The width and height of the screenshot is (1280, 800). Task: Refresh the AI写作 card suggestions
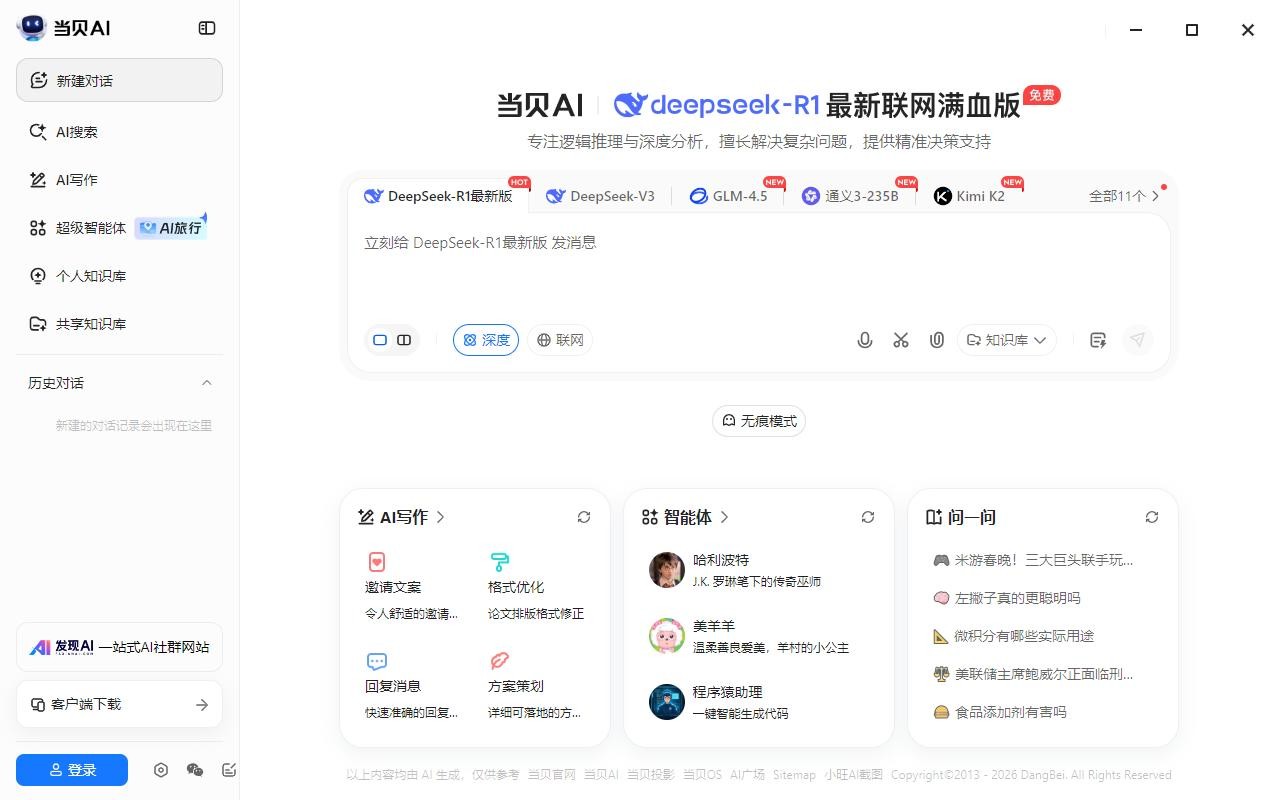tap(584, 517)
